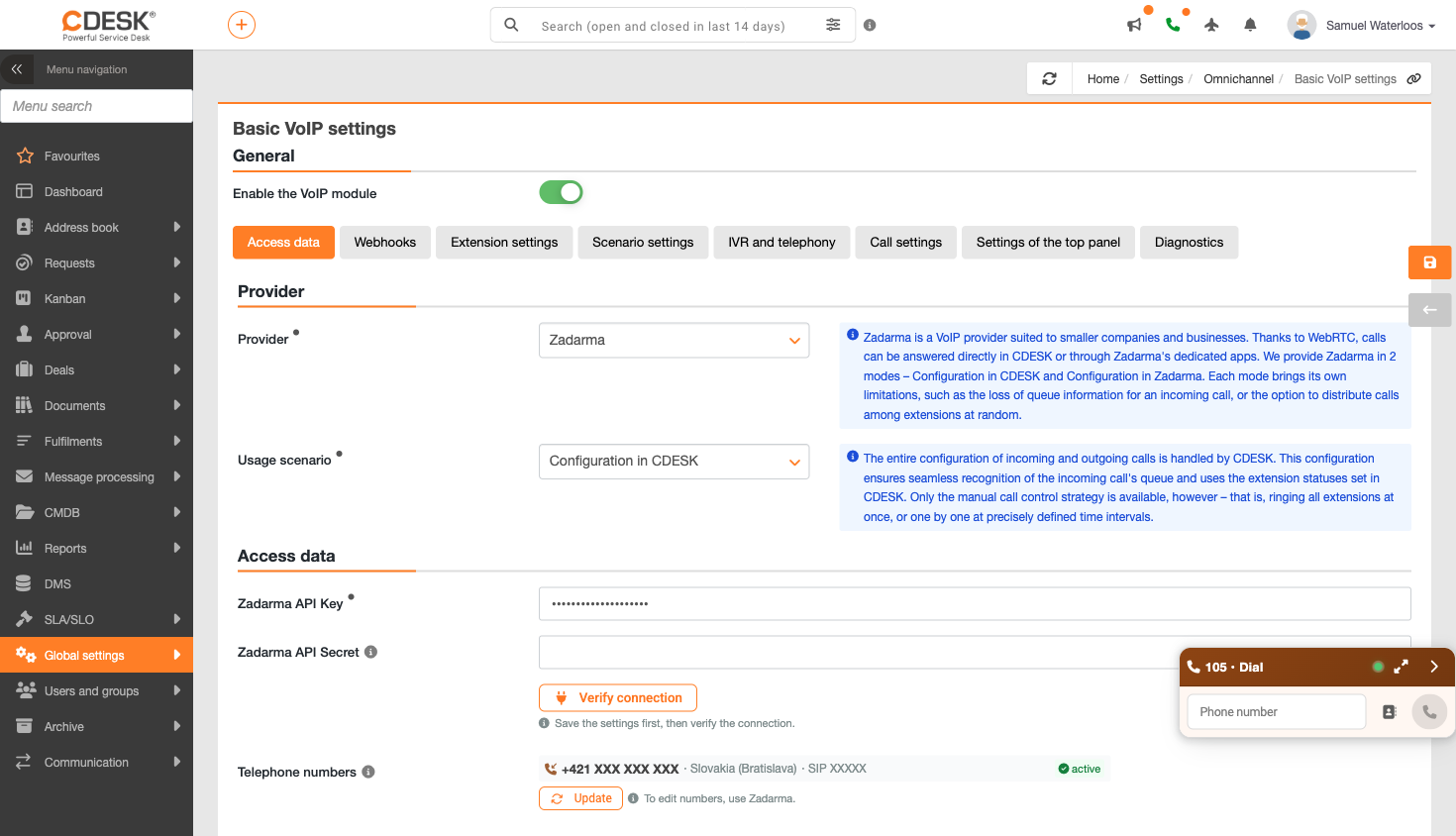Click the Phone number input field
This screenshot has width=1456, height=836.
click(1277, 712)
